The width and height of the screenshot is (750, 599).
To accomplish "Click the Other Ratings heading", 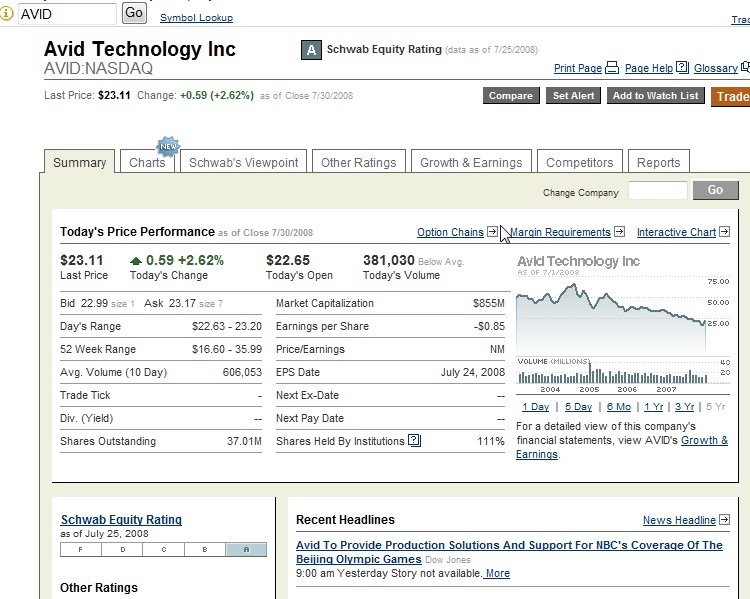I will 99,588.
